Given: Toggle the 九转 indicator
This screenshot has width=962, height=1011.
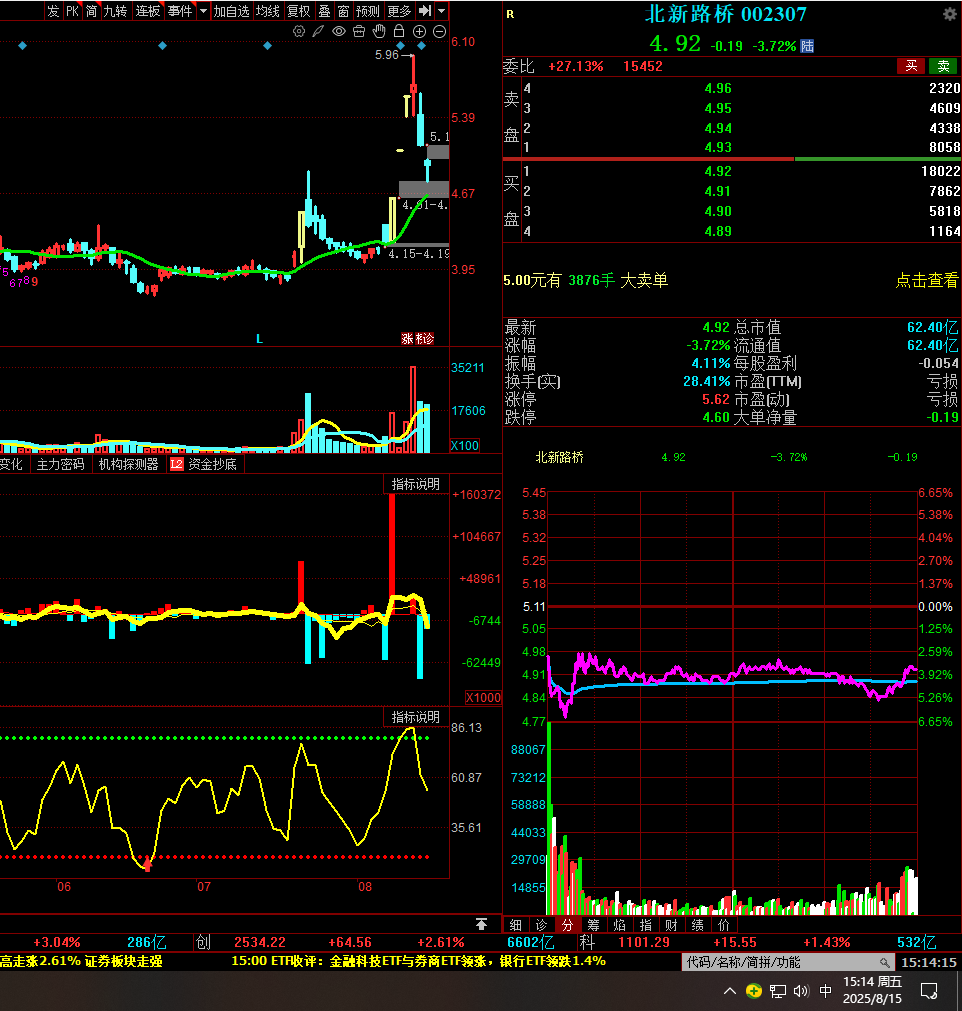Looking at the screenshot, I should (x=115, y=11).
